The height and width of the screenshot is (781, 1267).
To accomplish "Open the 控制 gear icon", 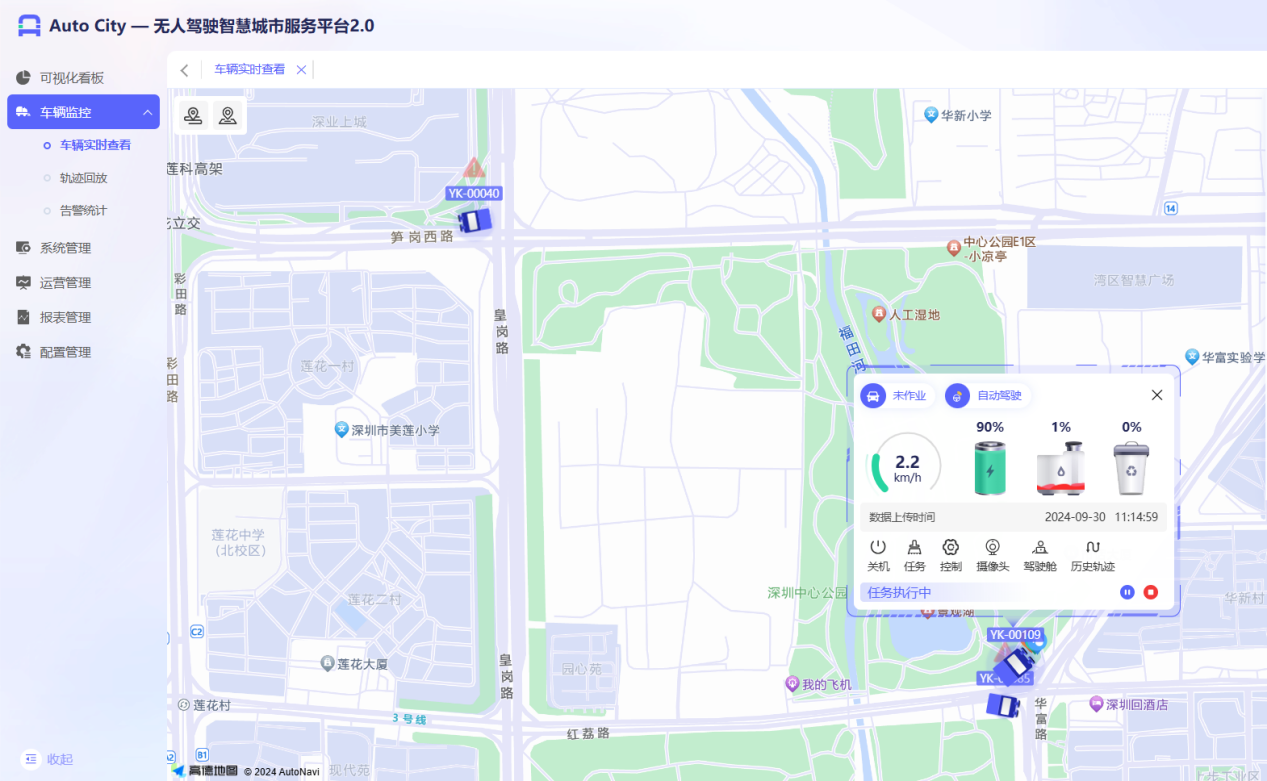I will pos(950,548).
